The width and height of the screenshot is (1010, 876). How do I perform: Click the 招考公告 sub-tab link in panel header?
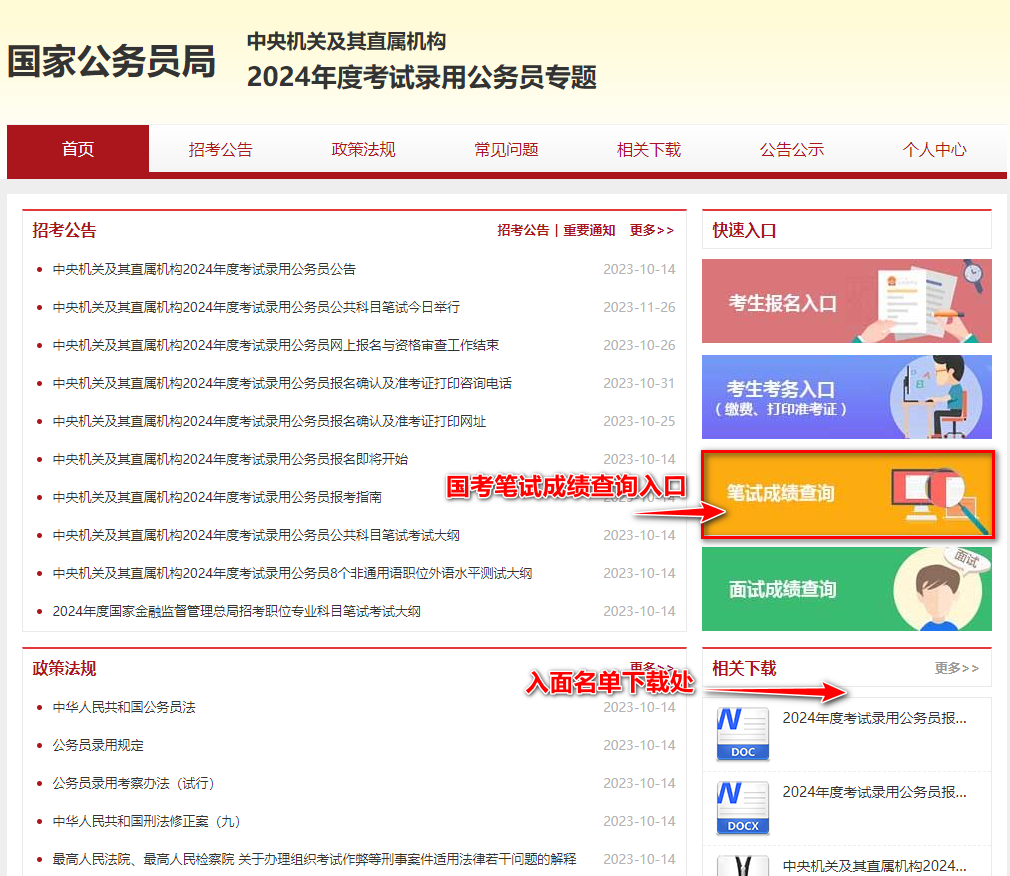click(x=523, y=230)
